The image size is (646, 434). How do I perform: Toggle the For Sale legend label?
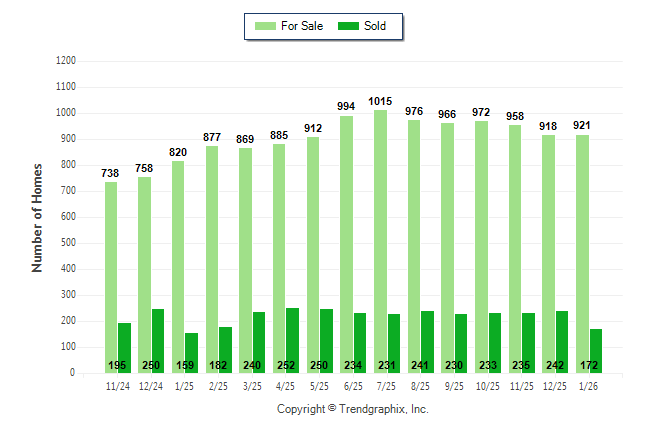point(304,26)
